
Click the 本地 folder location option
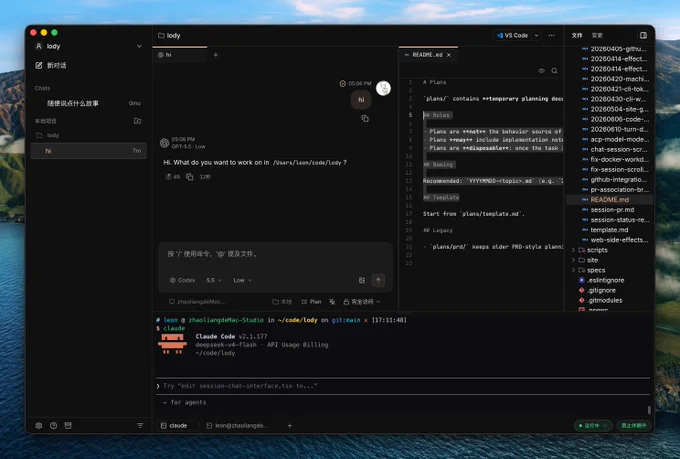click(x=282, y=302)
